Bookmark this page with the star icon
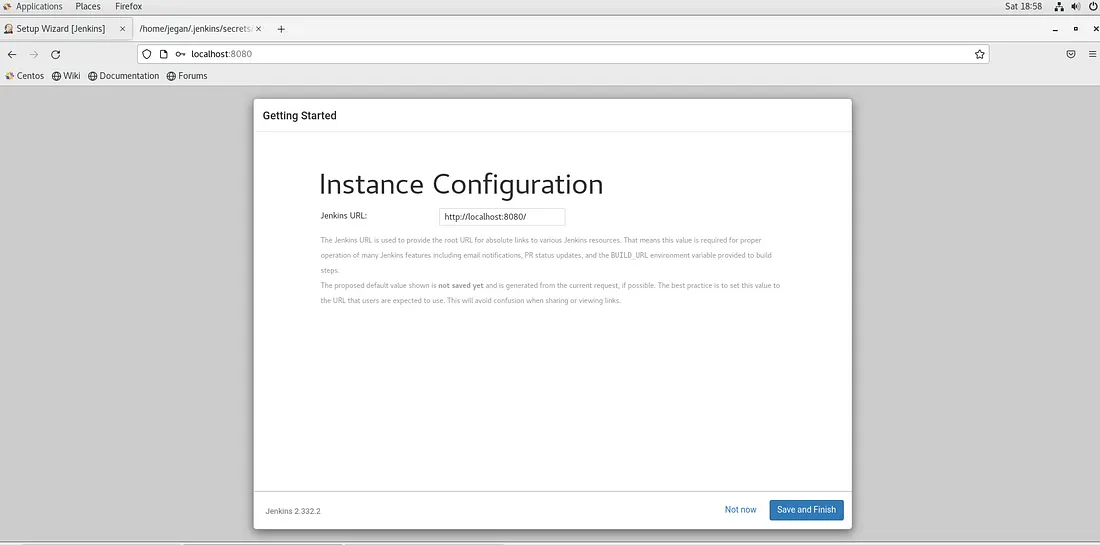This screenshot has height=545, width=1100. (979, 54)
